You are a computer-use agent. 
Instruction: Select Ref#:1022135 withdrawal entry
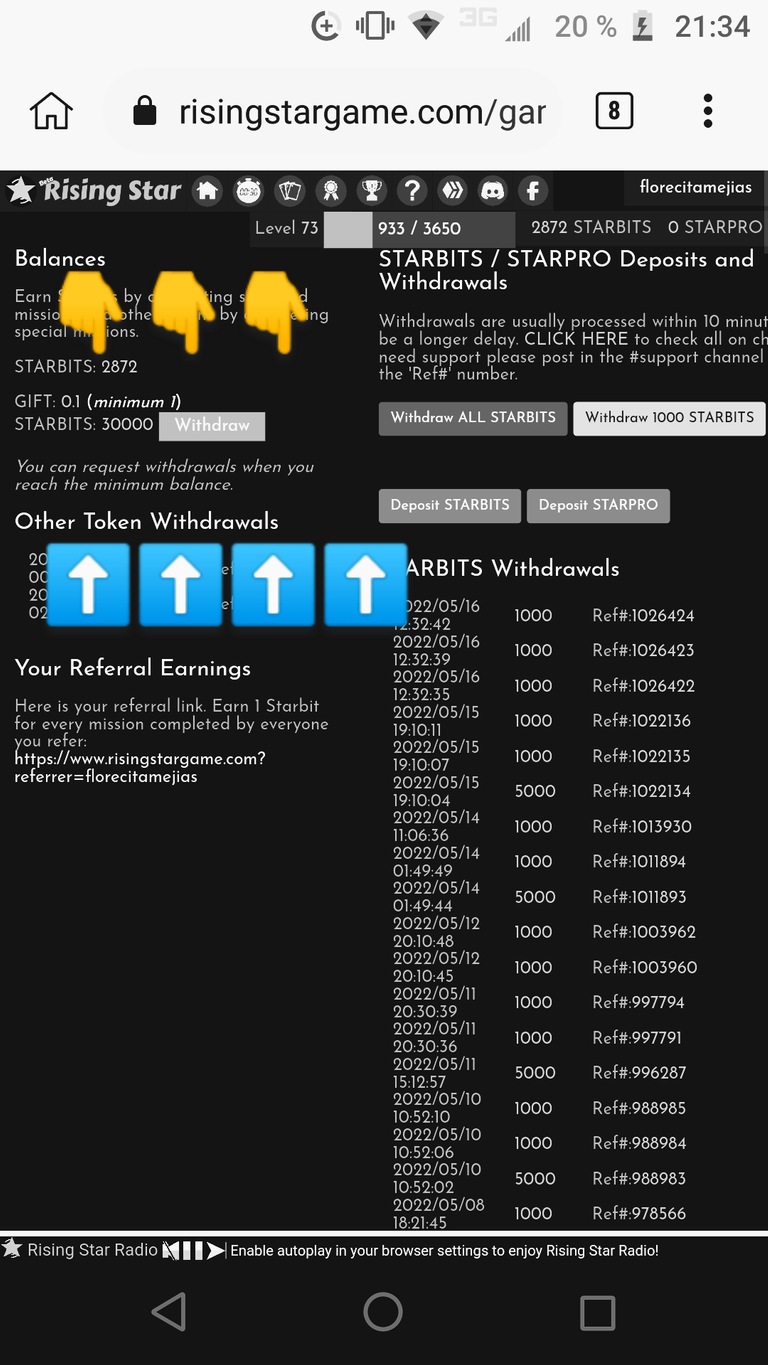641,757
